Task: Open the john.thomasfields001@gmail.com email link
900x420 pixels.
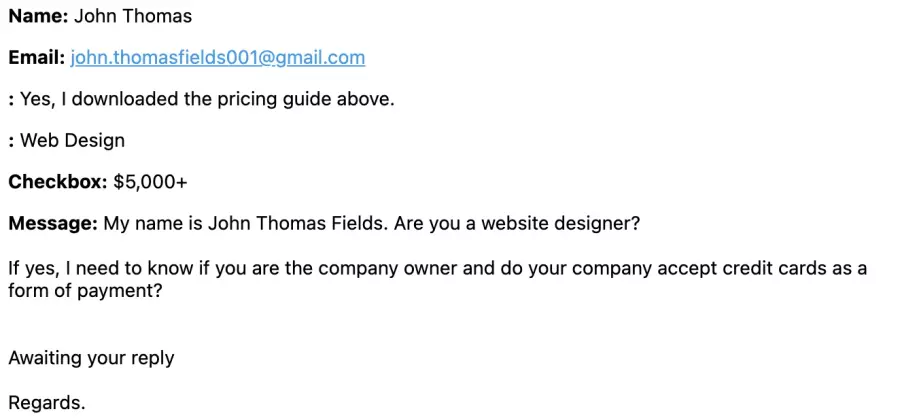Action: pyautogui.click(x=218, y=58)
